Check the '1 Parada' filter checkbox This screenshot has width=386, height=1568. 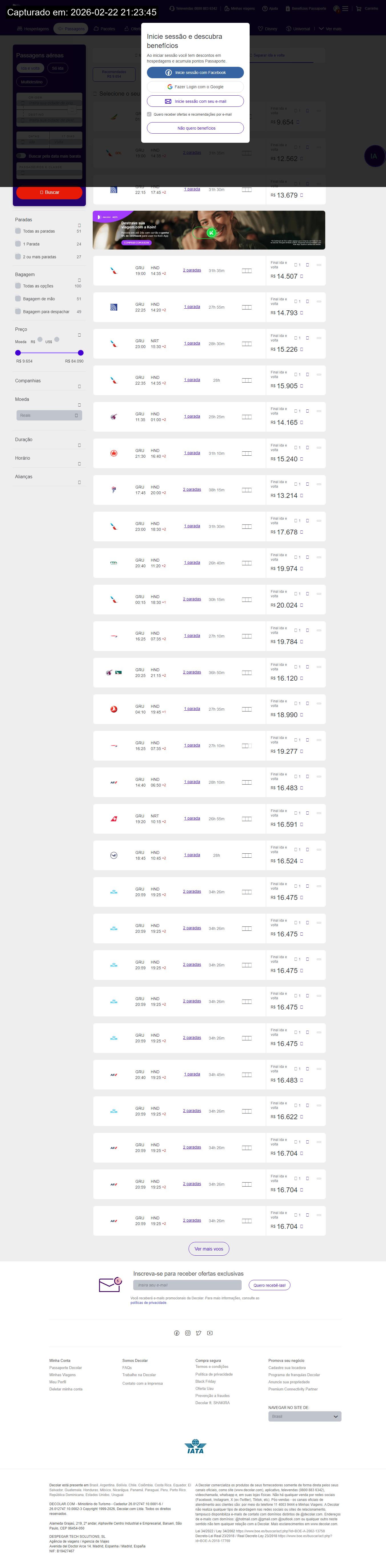18,244
